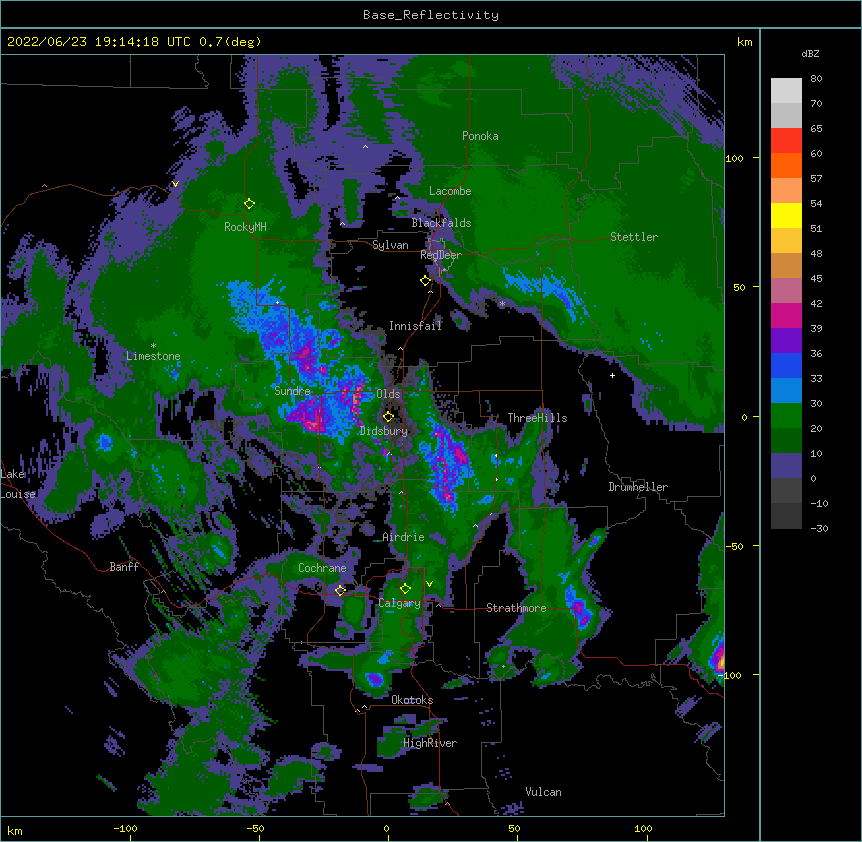Click the white plus marker west of Drumheller area

point(612,375)
